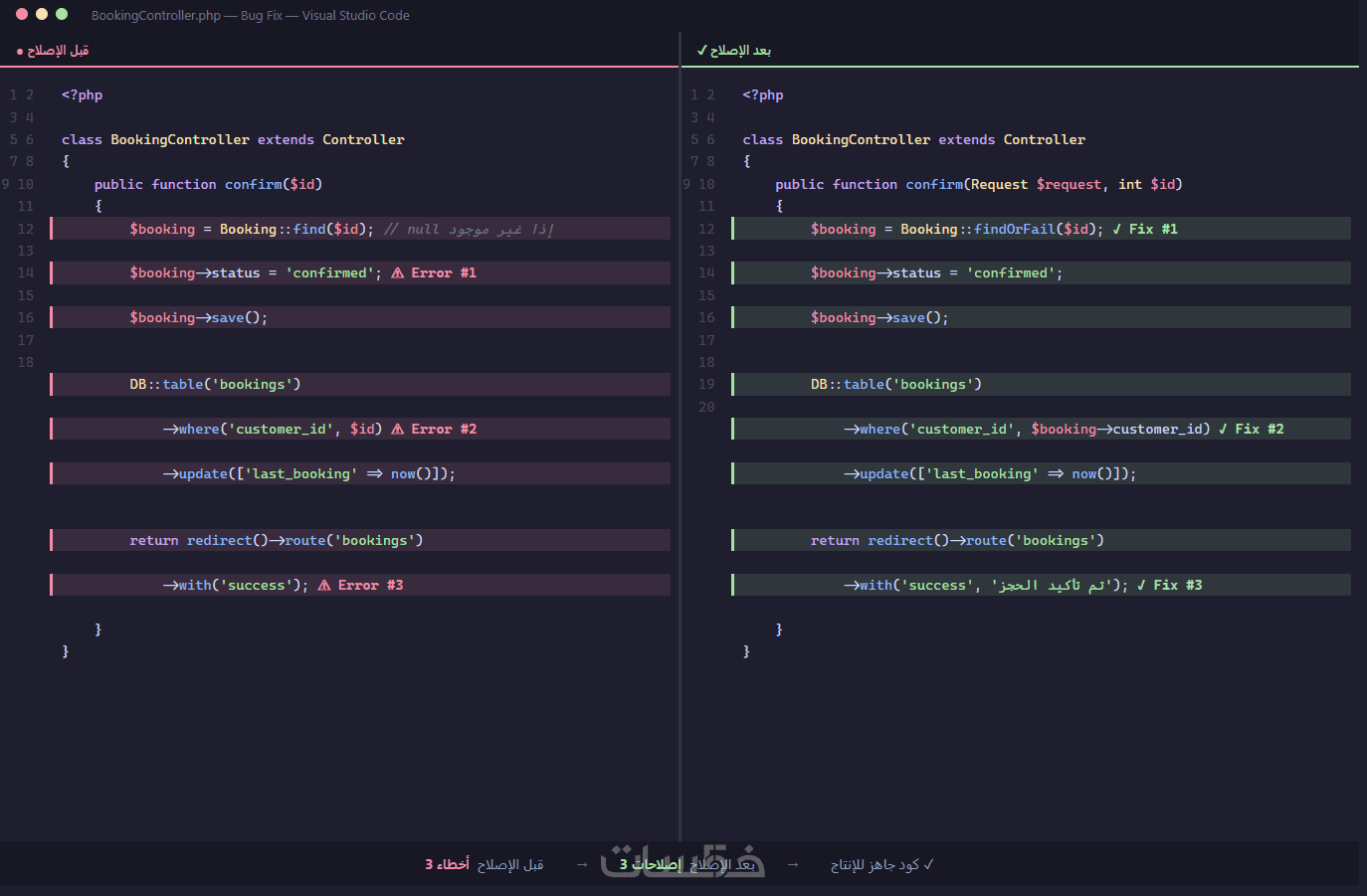Click return redirect() line in left pane
The height and width of the screenshot is (896, 1367).
(360, 540)
